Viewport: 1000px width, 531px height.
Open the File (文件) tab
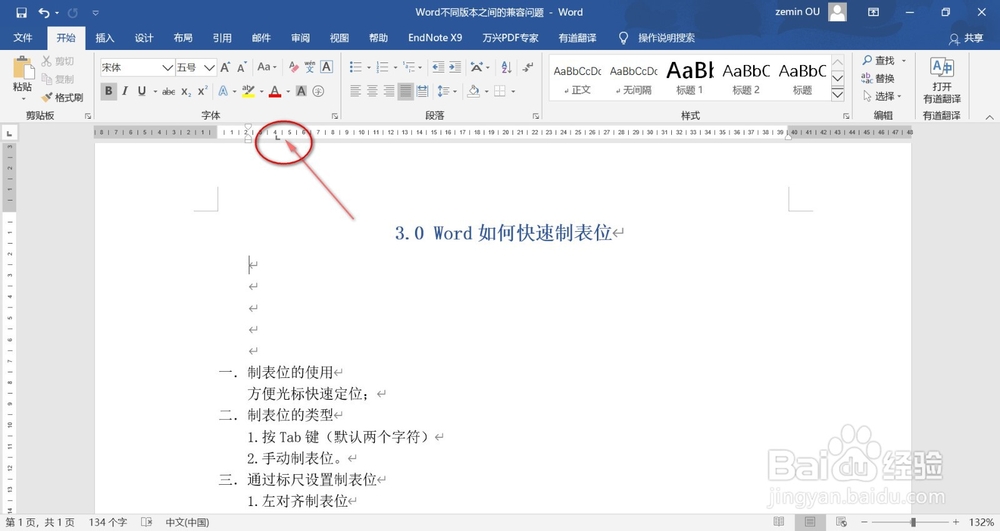click(x=23, y=38)
